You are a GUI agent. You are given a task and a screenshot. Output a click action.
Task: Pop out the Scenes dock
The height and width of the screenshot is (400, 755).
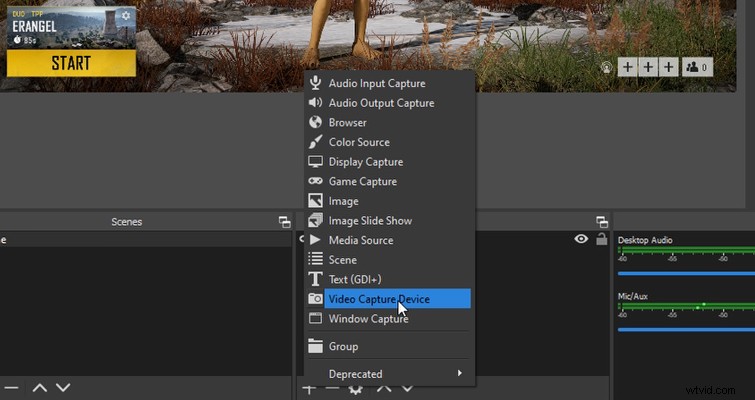coord(285,222)
